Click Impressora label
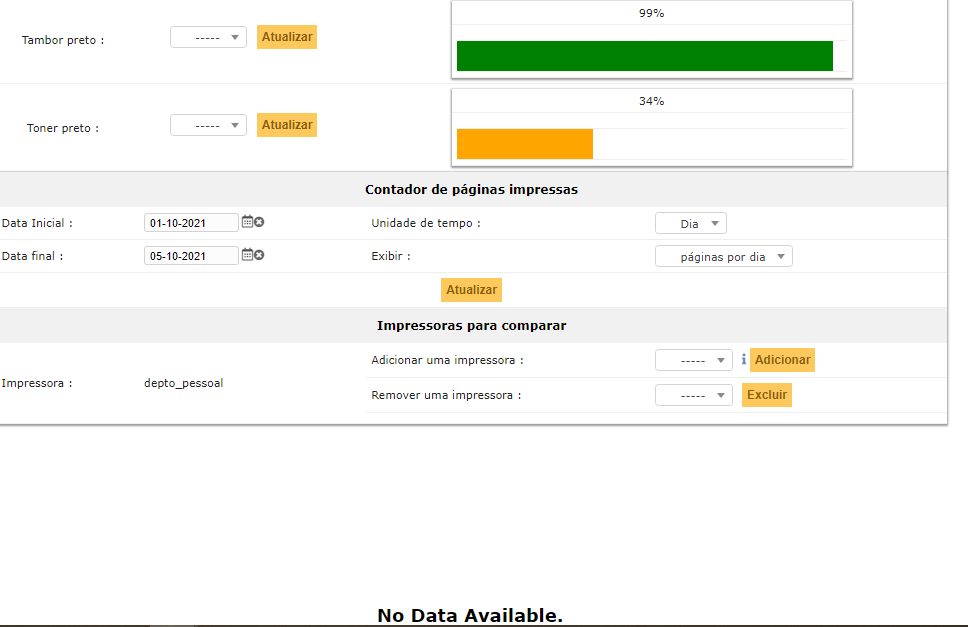Viewport: 968px width, 627px height. (x=37, y=383)
